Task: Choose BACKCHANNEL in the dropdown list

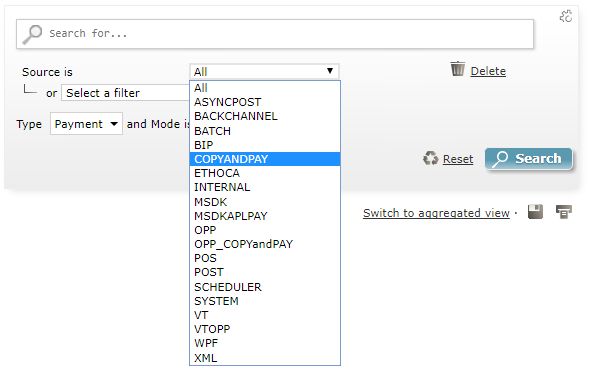Action: pyautogui.click(x=265, y=116)
